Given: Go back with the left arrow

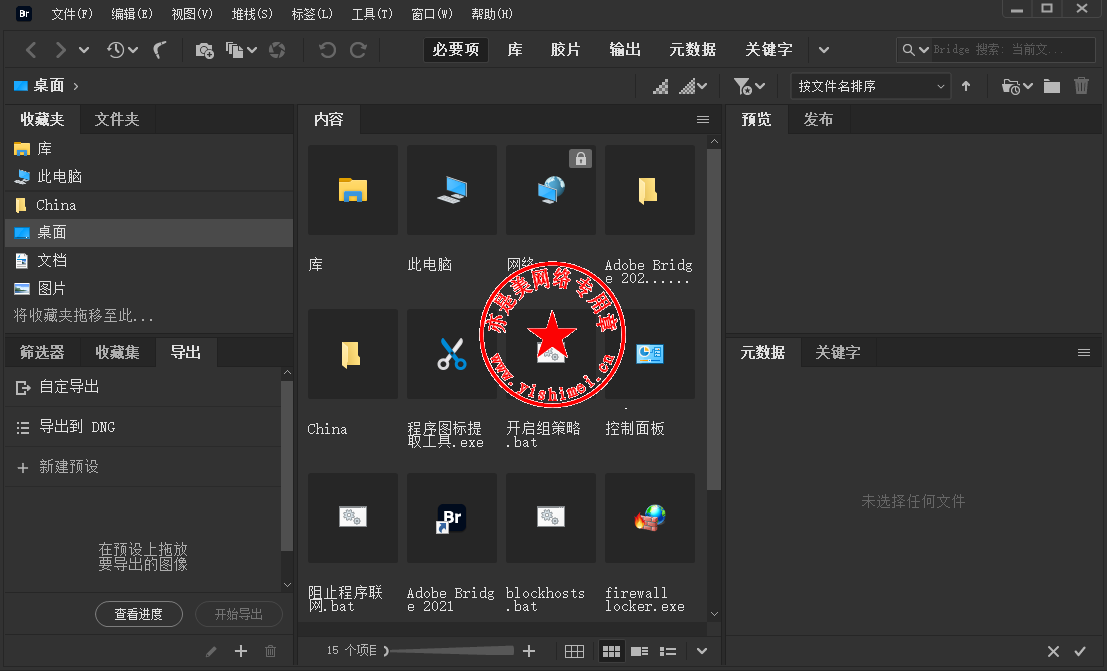Looking at the screenshot, I should [31, 49].
